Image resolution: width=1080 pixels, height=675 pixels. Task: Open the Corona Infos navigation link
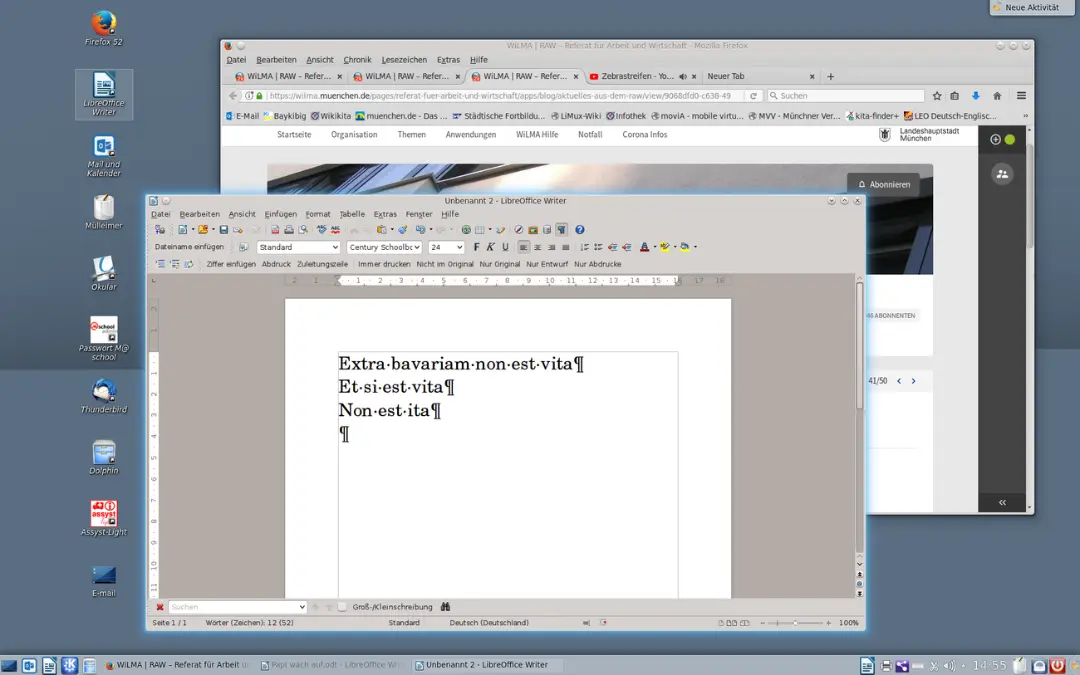(x=645, y=134)
